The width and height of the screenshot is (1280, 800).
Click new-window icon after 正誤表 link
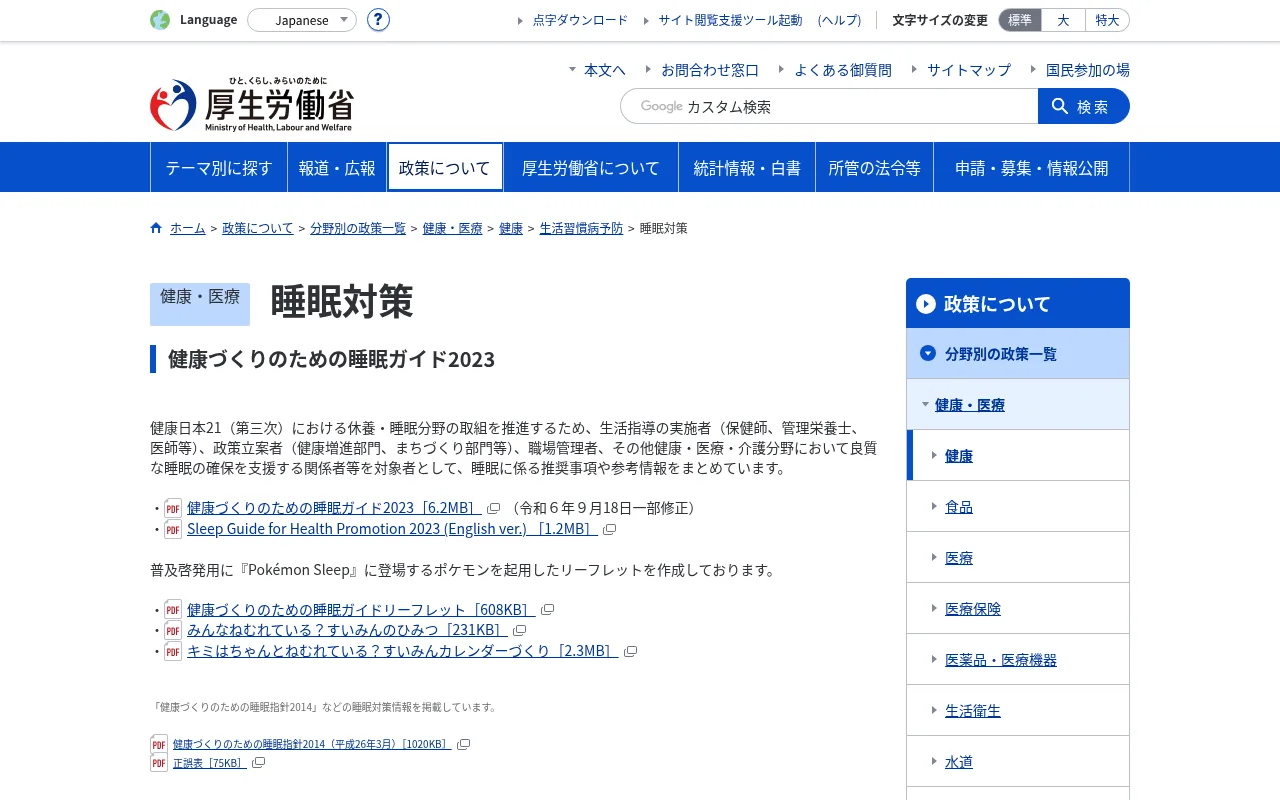coord(259,763)
